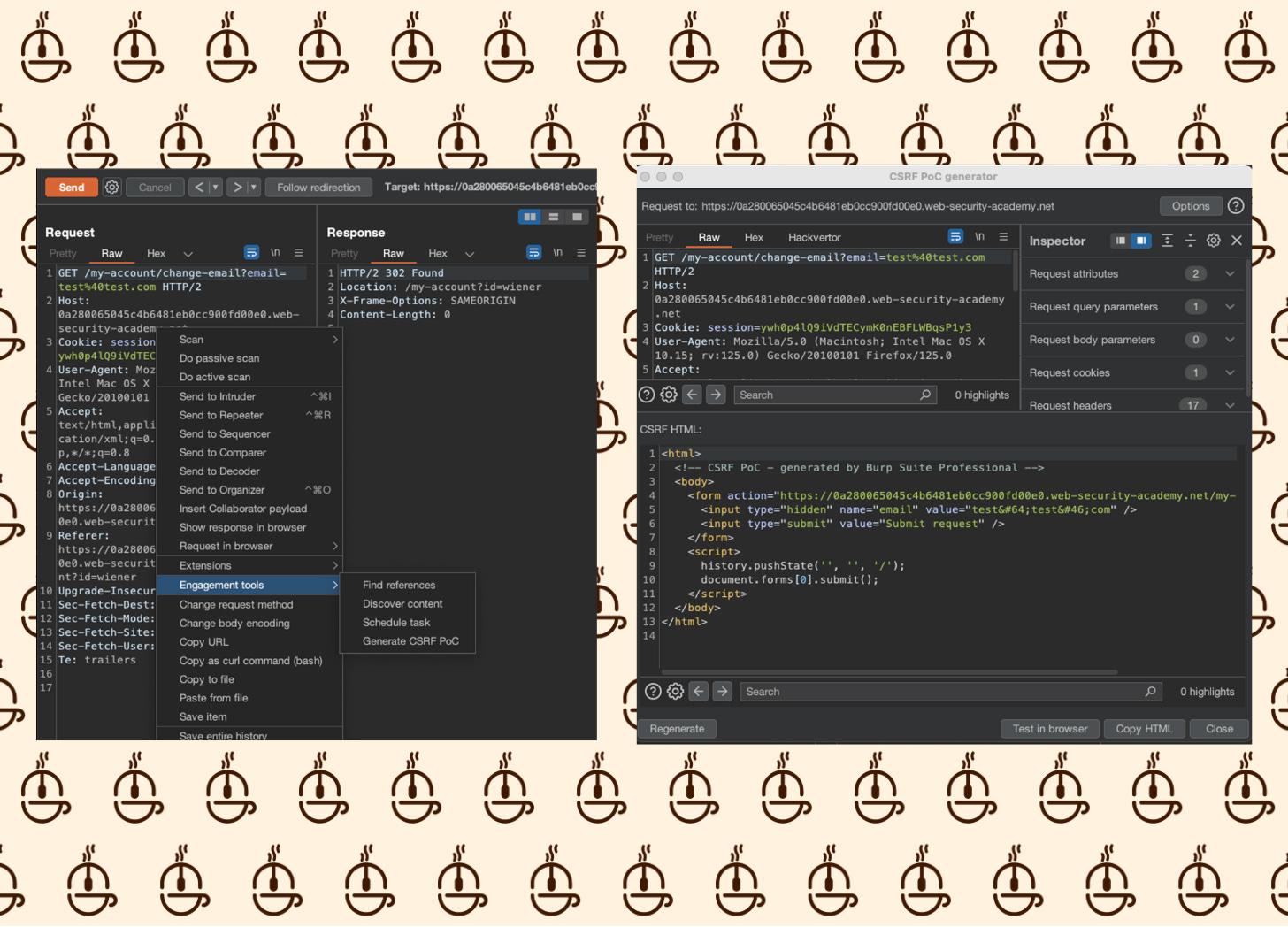The width and height of the screenshot is (1288, 927).
Task: Switch CSRF request view to Hackvertor tab
Action: (814, 238)
